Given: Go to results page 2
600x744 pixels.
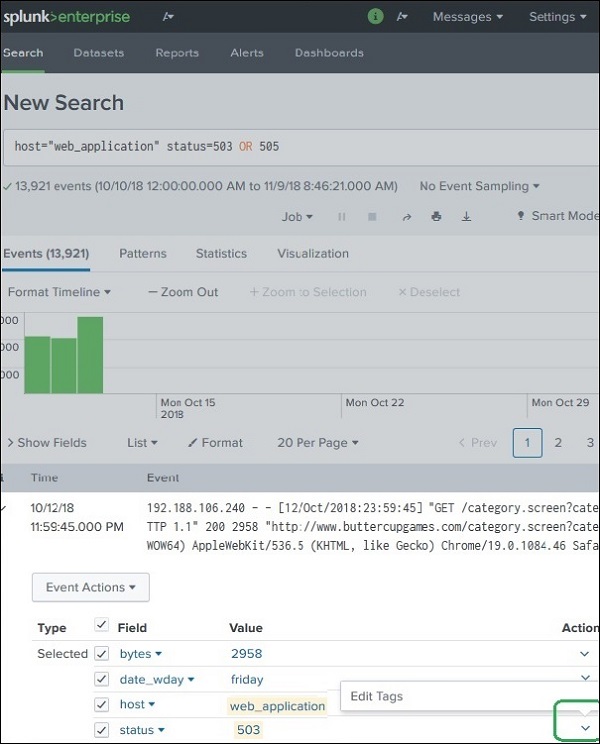Looking at the screenshot, I should [558, 442].
